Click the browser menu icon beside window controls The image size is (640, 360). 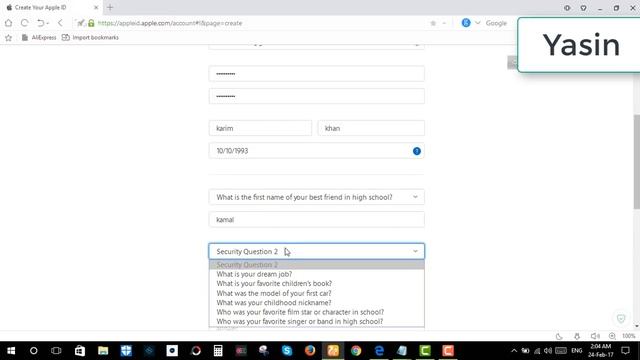567,8
